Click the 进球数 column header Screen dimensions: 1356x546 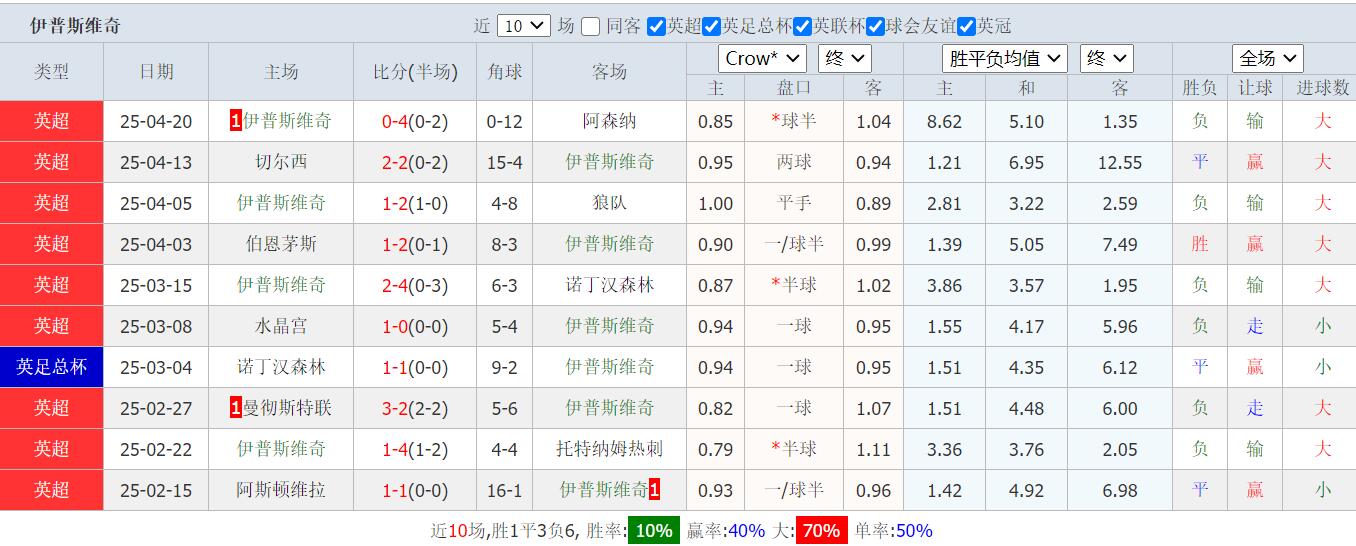[x=1322, y=88]
